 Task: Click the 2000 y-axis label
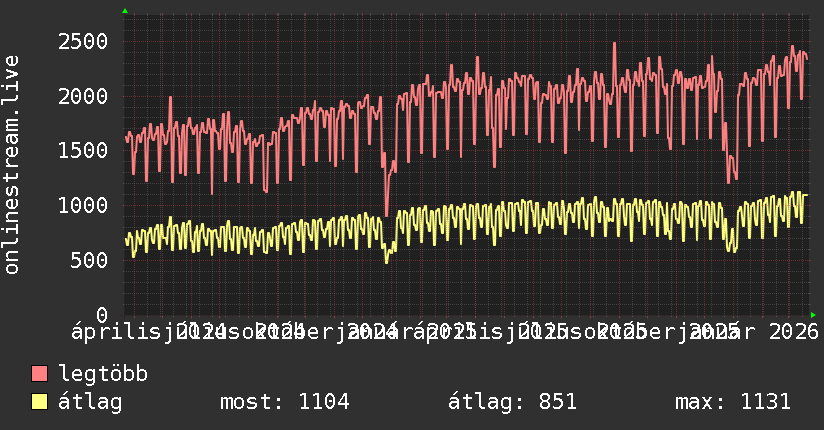click(x=83, y=96)
